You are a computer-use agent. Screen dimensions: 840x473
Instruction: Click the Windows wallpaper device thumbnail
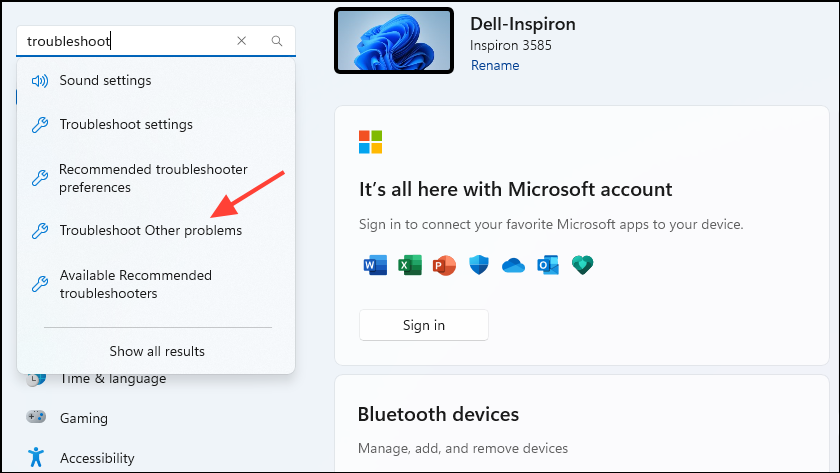click(394, 41)
